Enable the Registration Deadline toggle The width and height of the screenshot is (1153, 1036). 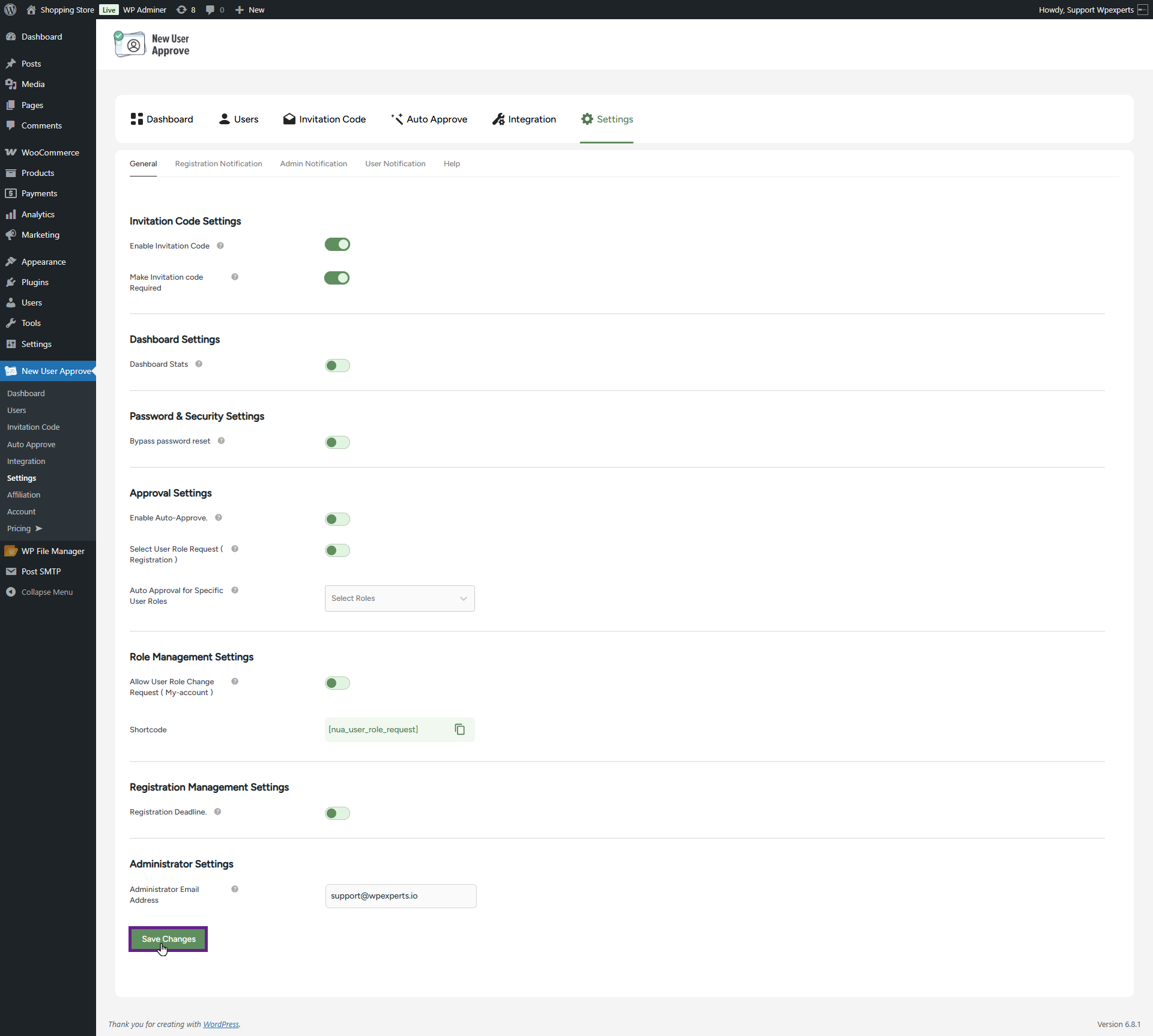click(337, 813)
